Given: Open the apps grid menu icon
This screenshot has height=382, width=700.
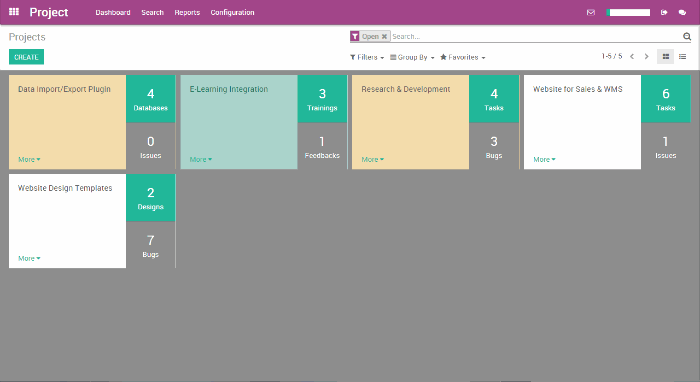Looking at the screenshot, I should [14, 12].
